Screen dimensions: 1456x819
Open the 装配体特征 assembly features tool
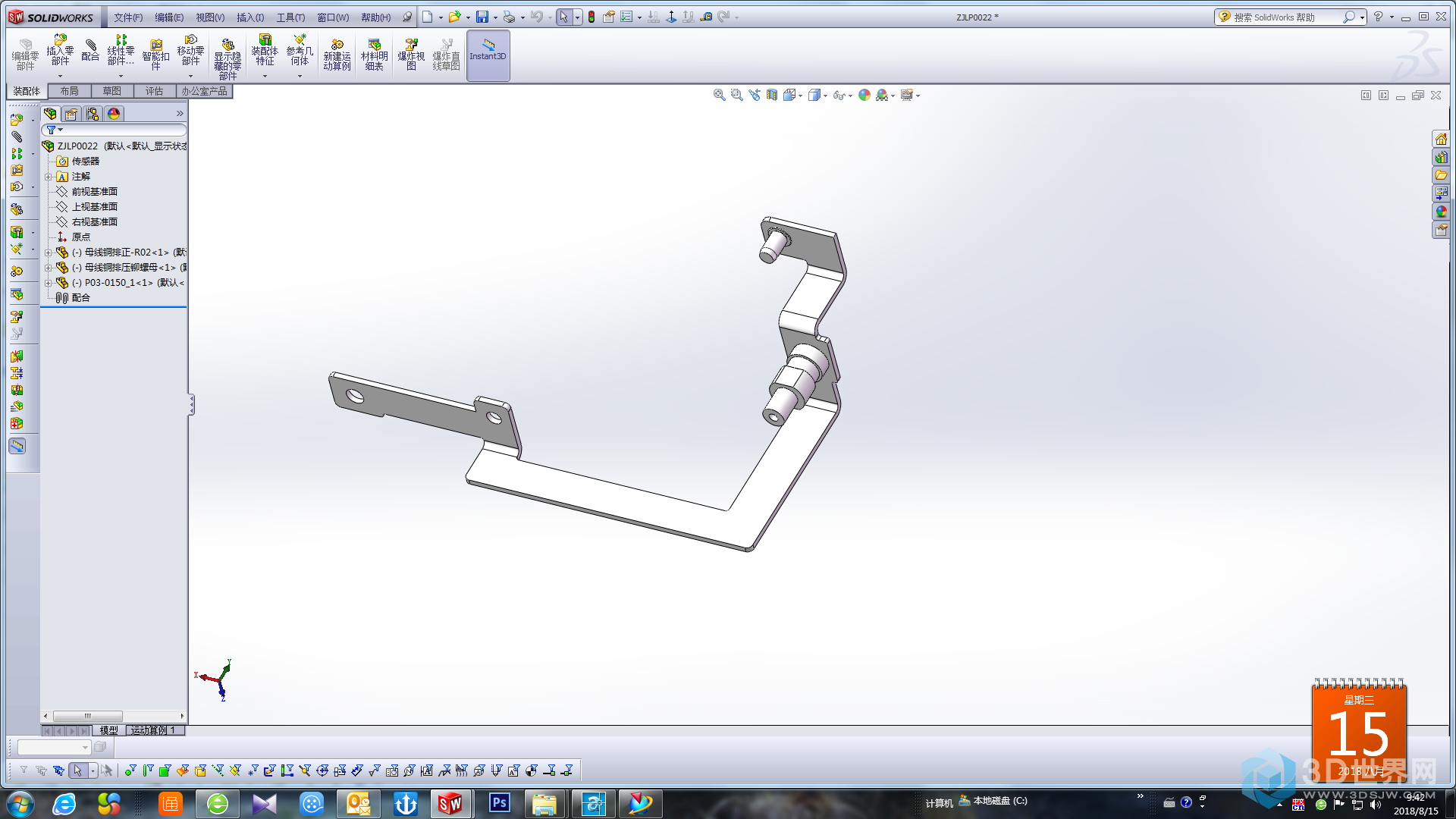265,51
